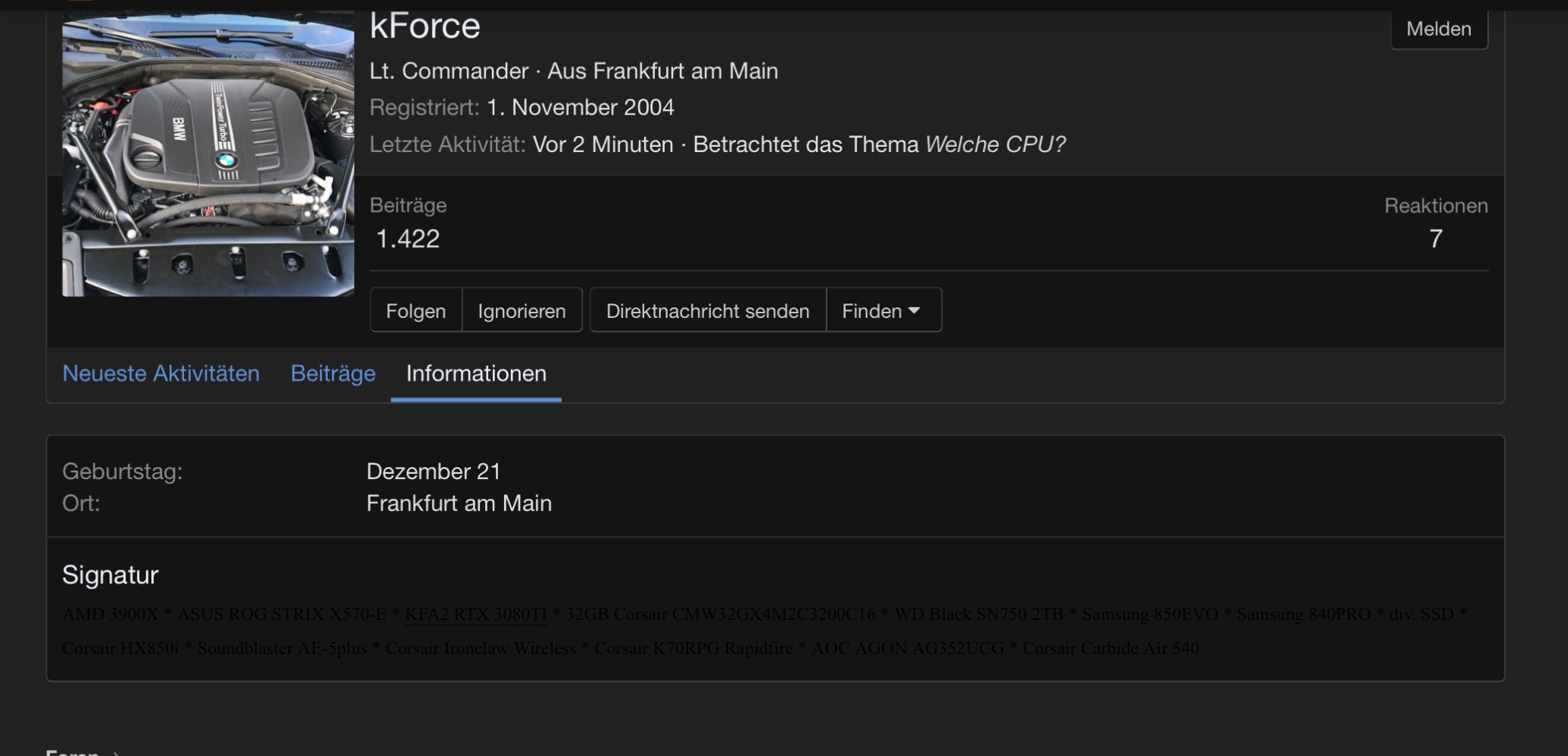Click the Signatur section heading
Viewport: 1568px width, 756px height.
(x=110, y=575)
